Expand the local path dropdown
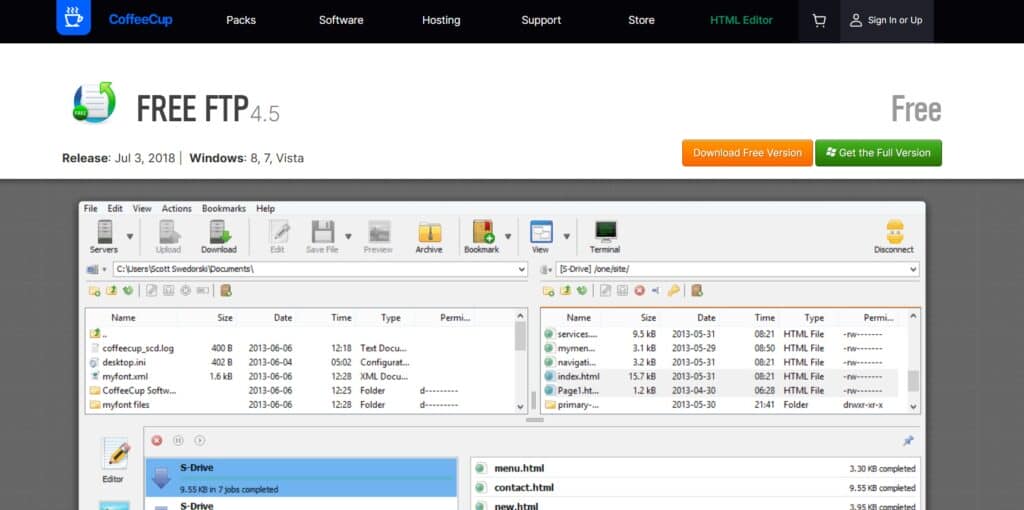The image size is (1024, 510). [521, 269]
